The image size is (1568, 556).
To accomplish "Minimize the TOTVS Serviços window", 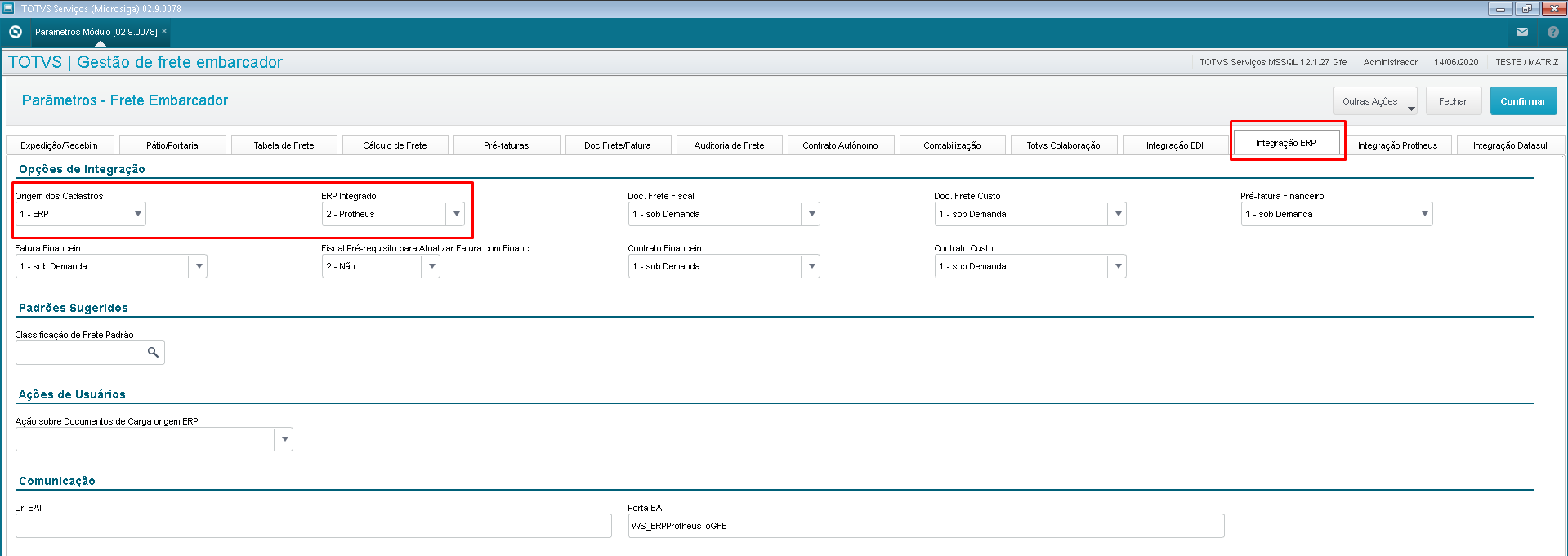I will click(1500, 9).
